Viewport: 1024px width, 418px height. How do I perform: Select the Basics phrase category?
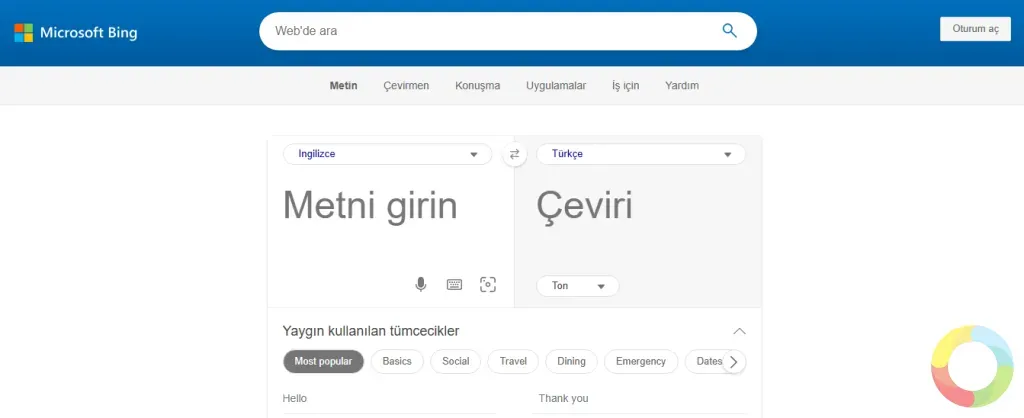[x=397, y=361]
